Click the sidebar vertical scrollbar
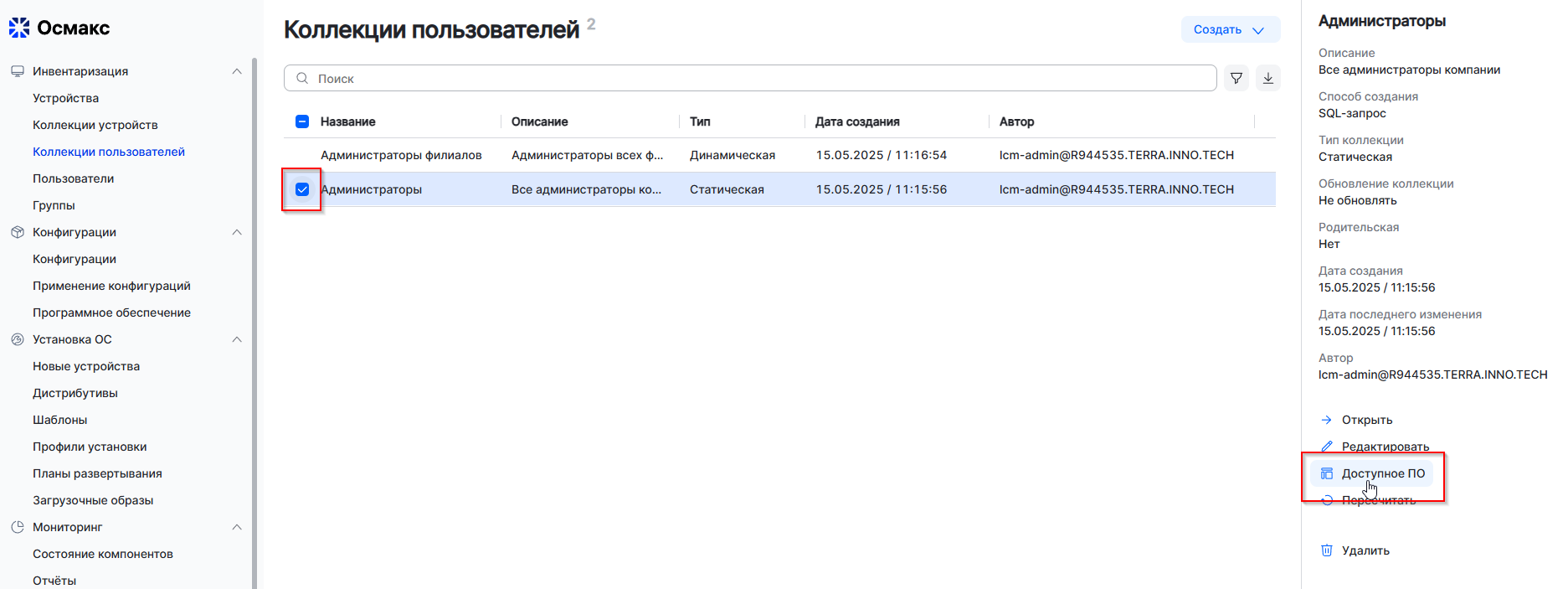1568x589 pixels. click(254, 318)
